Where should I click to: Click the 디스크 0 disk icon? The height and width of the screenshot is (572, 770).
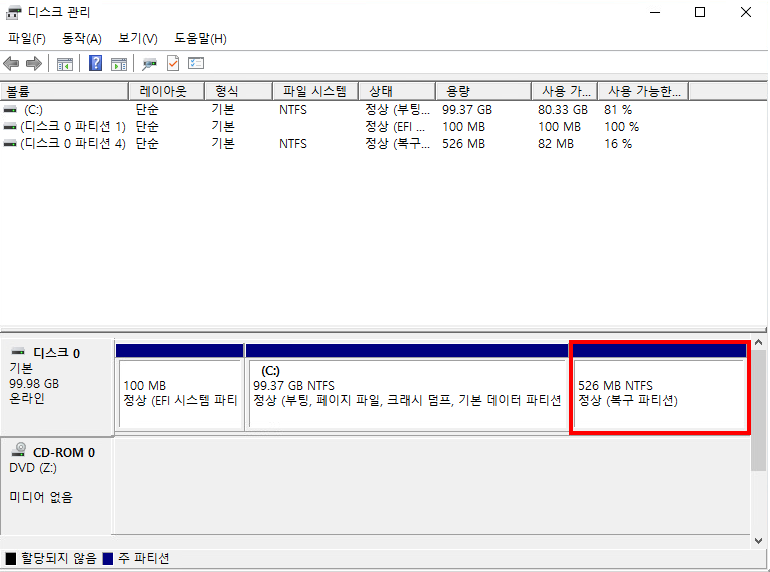19,352
